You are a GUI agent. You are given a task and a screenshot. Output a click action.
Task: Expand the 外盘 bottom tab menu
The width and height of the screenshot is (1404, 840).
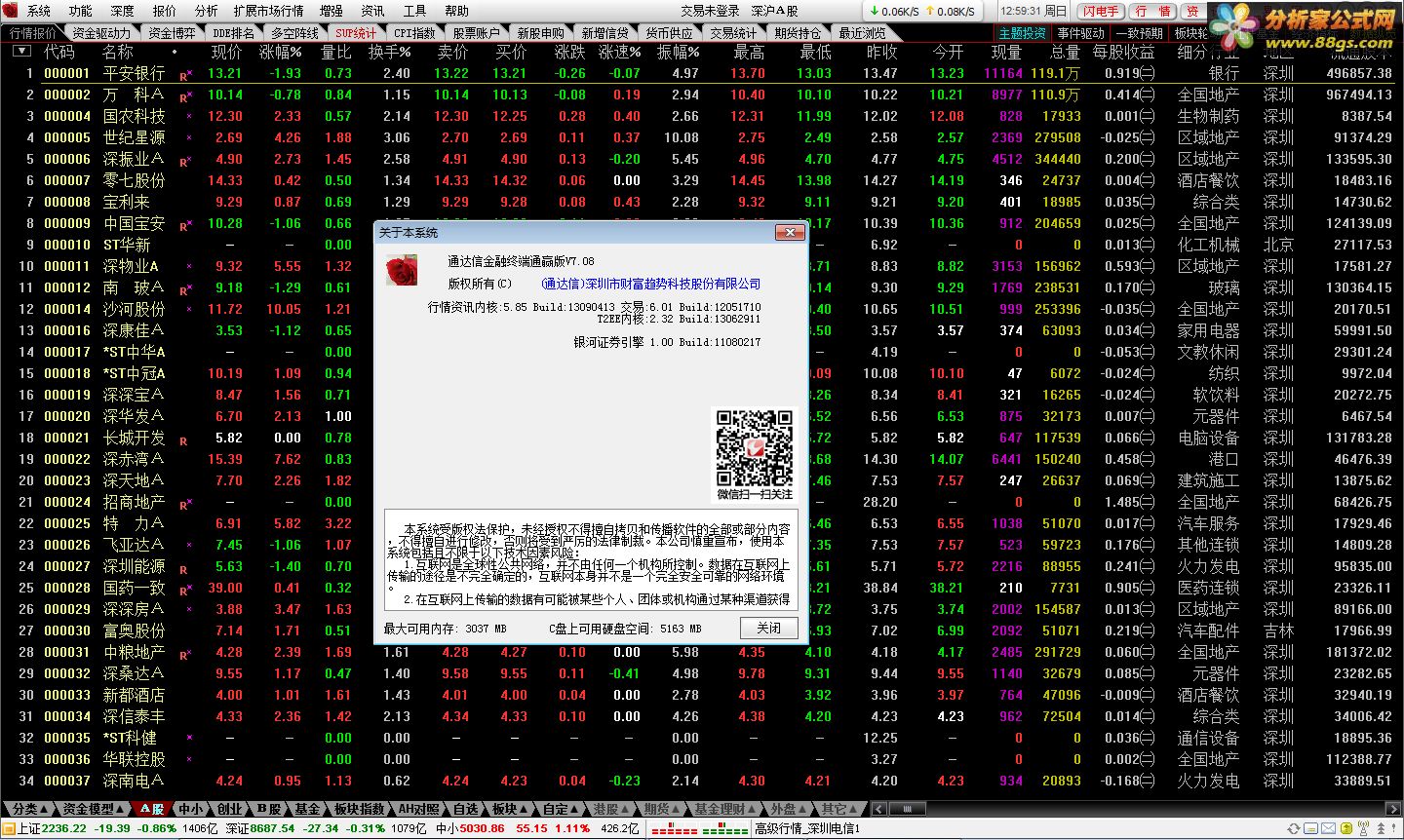pos(791,809)
